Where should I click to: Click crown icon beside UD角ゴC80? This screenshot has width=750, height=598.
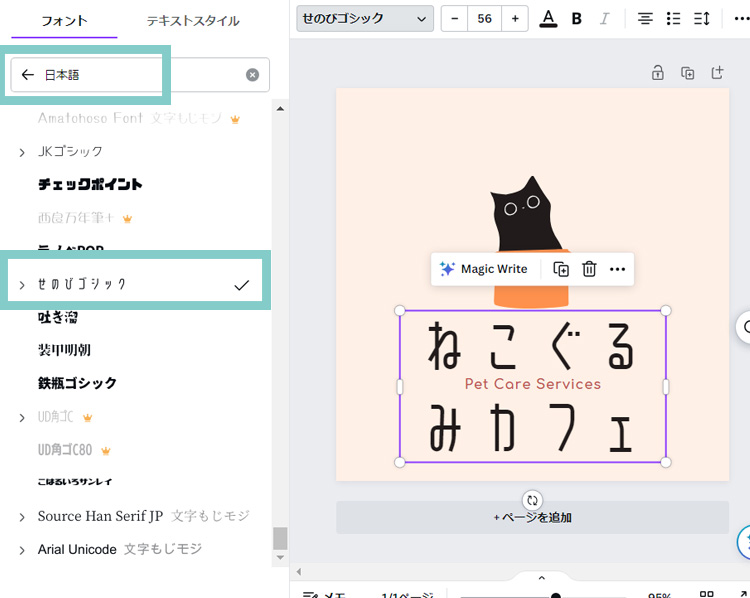pos(106,451)
